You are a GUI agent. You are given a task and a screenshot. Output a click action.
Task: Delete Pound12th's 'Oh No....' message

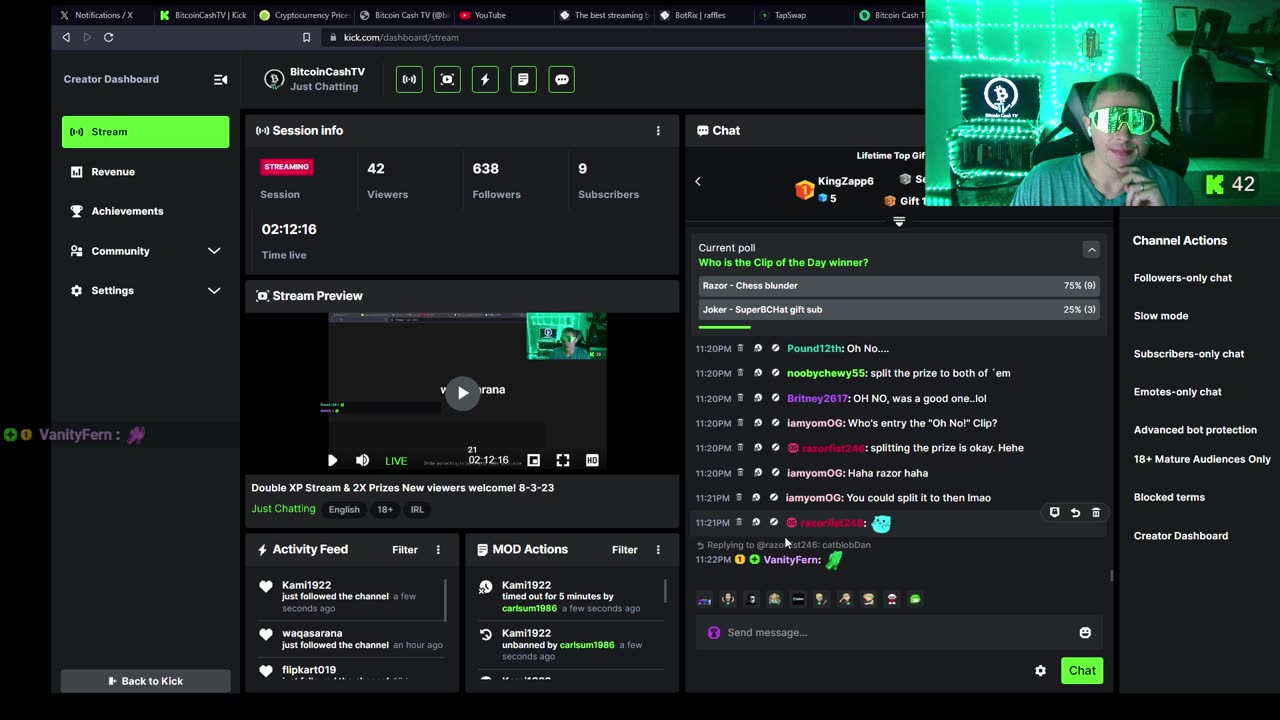[x=740, y=348]
